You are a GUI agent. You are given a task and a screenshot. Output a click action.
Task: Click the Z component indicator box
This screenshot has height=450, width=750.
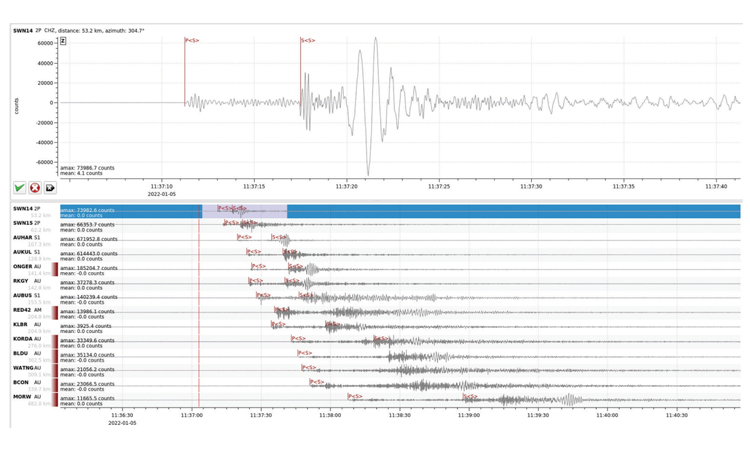[x=63, y=41]
